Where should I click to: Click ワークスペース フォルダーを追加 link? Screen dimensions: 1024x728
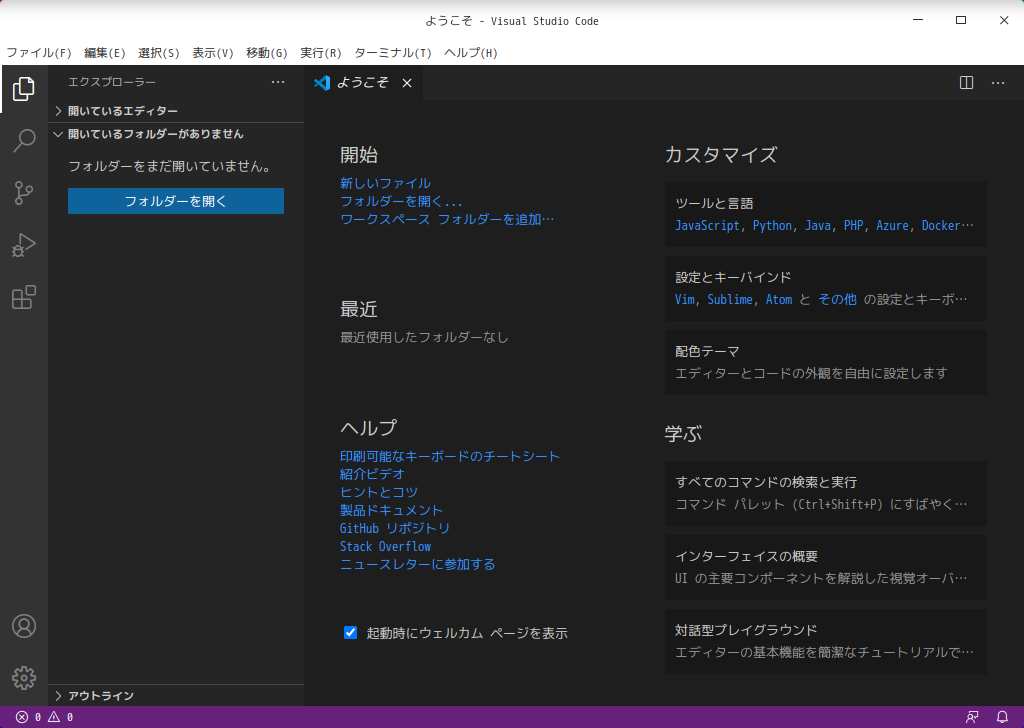447,219
